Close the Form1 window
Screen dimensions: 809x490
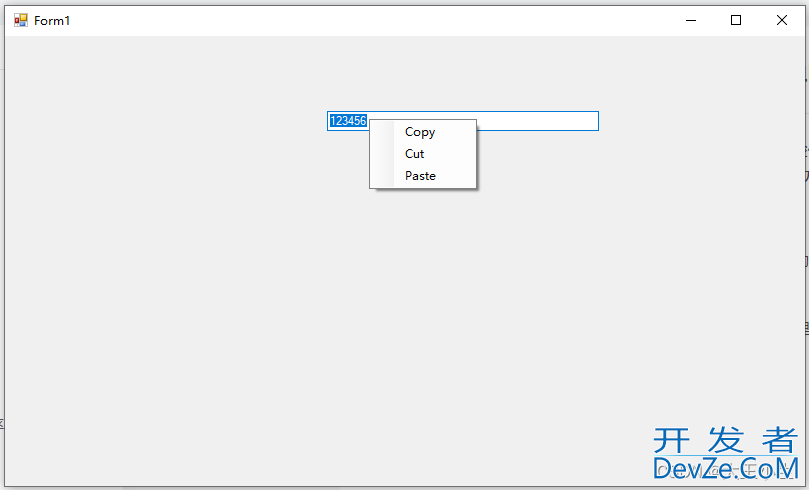pyautogui.click(x=782, y=20)
